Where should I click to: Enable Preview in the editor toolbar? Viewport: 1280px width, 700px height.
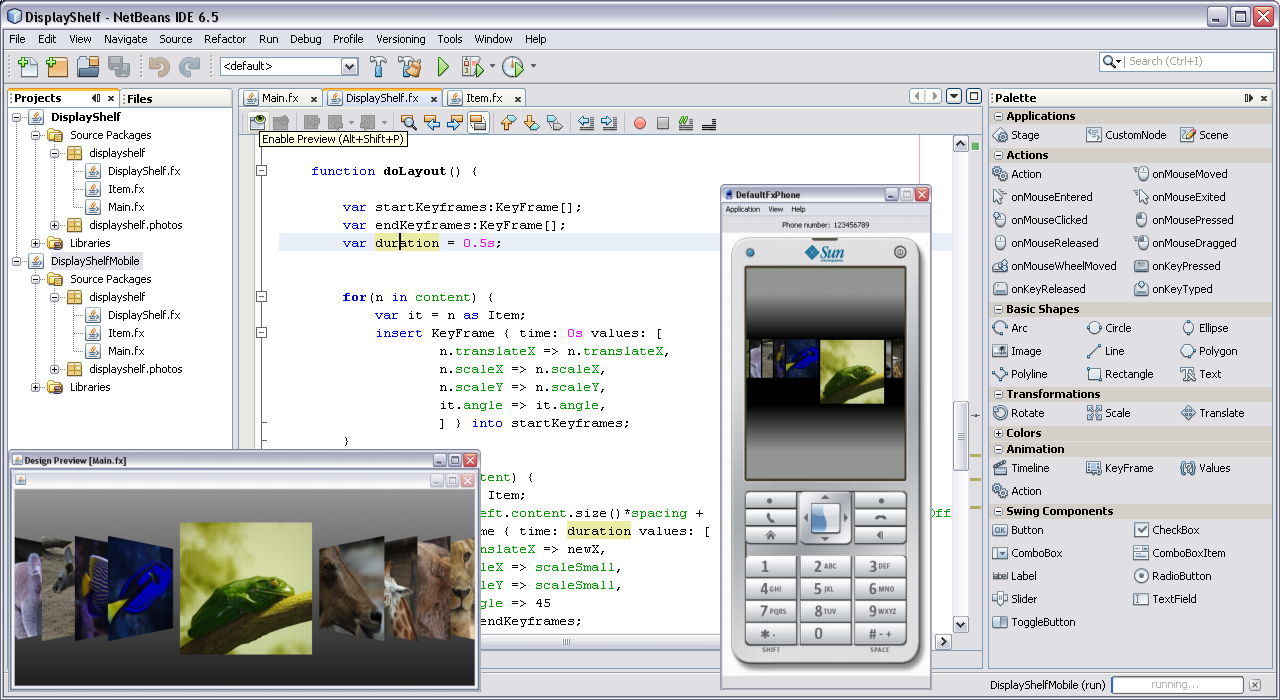(x=258, y=123)
